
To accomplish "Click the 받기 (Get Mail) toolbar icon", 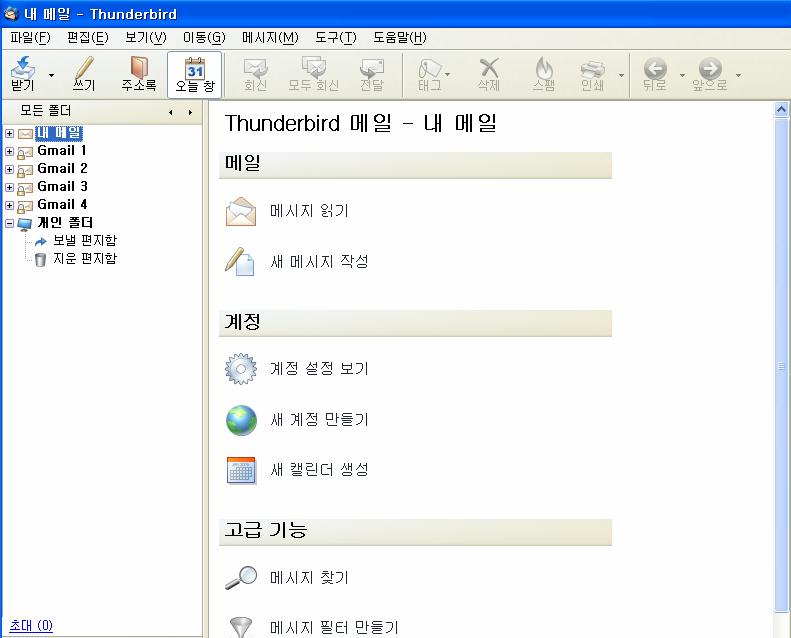I will click(x=23, y=74).
